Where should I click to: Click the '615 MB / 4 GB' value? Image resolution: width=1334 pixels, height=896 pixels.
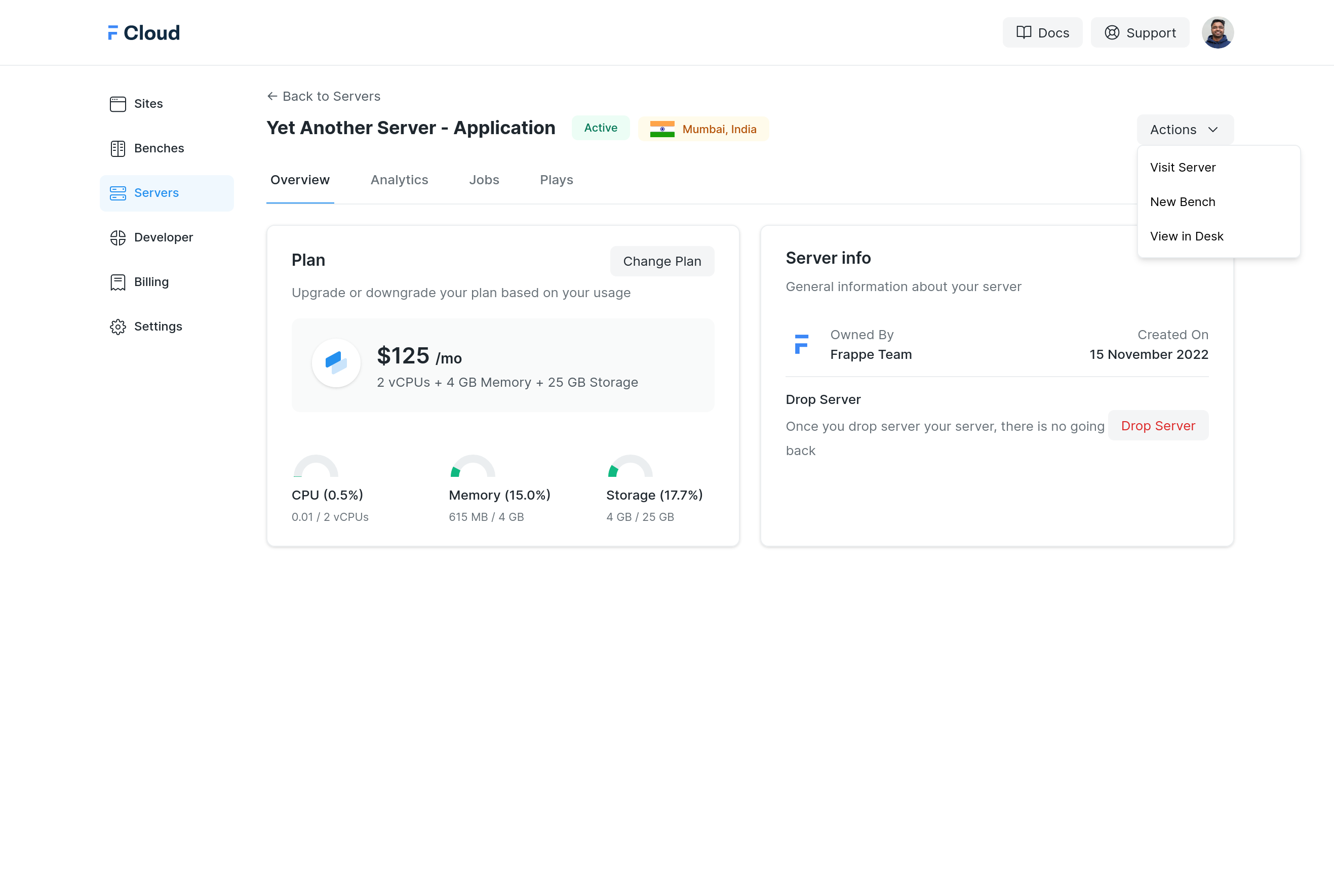pos(486,516)
